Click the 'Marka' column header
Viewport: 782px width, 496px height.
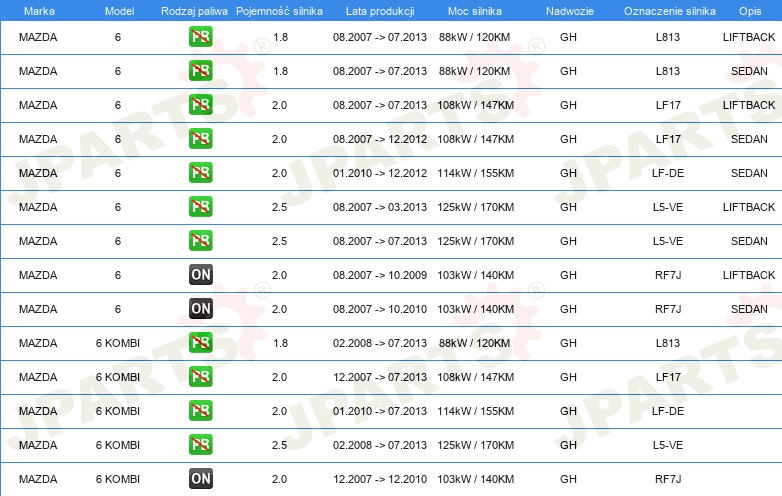pos(39,10)
